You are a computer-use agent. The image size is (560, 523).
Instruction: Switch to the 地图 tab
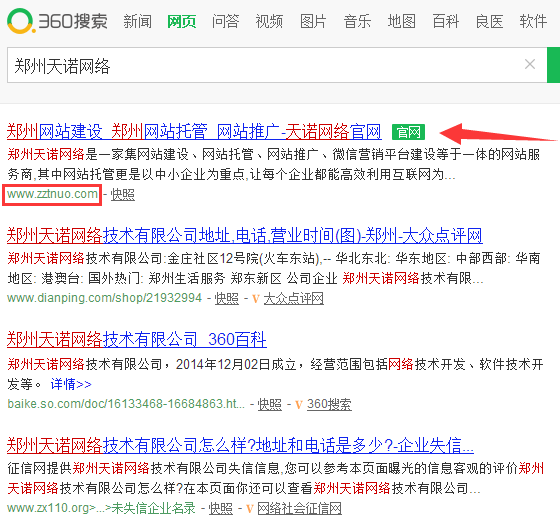pyautogui.click(x=401, y=21)
